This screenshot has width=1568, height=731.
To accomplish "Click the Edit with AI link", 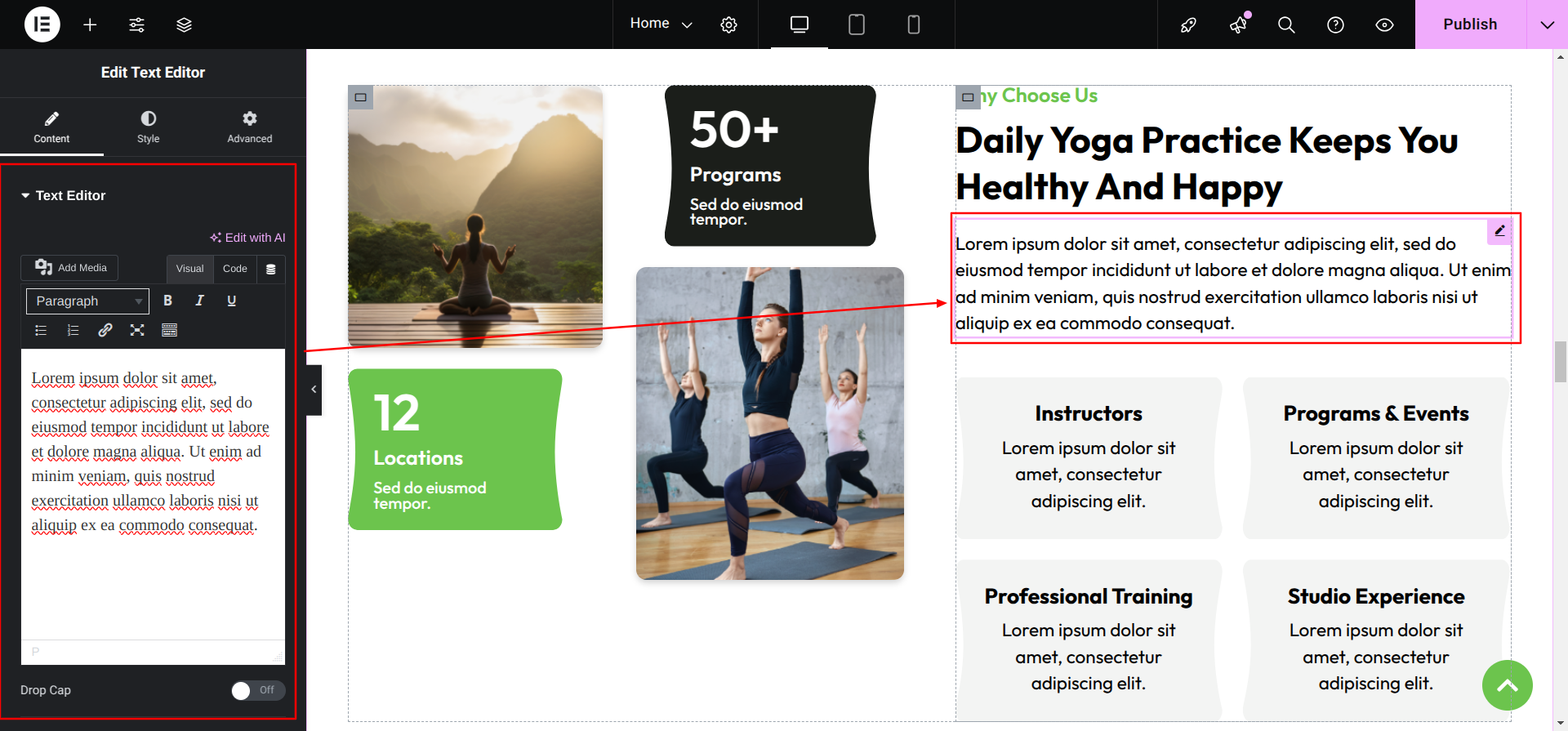I will tap(247, 238).
